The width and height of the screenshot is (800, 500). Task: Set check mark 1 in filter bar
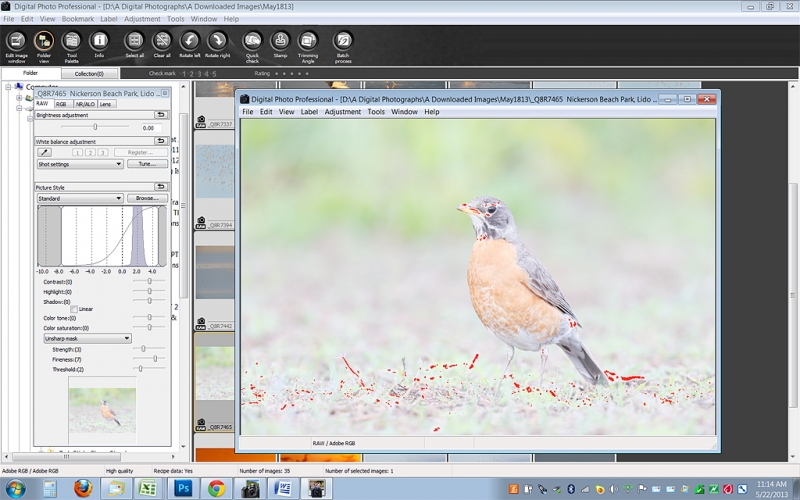tap(185, 74)
